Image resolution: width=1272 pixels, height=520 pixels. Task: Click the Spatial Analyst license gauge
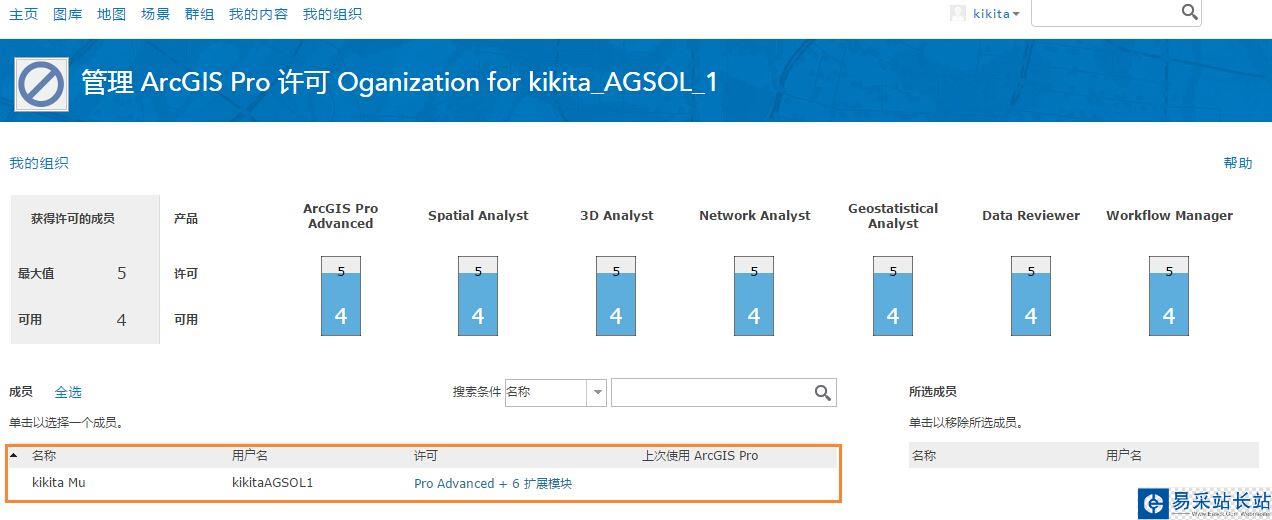[x=478, y=296]
